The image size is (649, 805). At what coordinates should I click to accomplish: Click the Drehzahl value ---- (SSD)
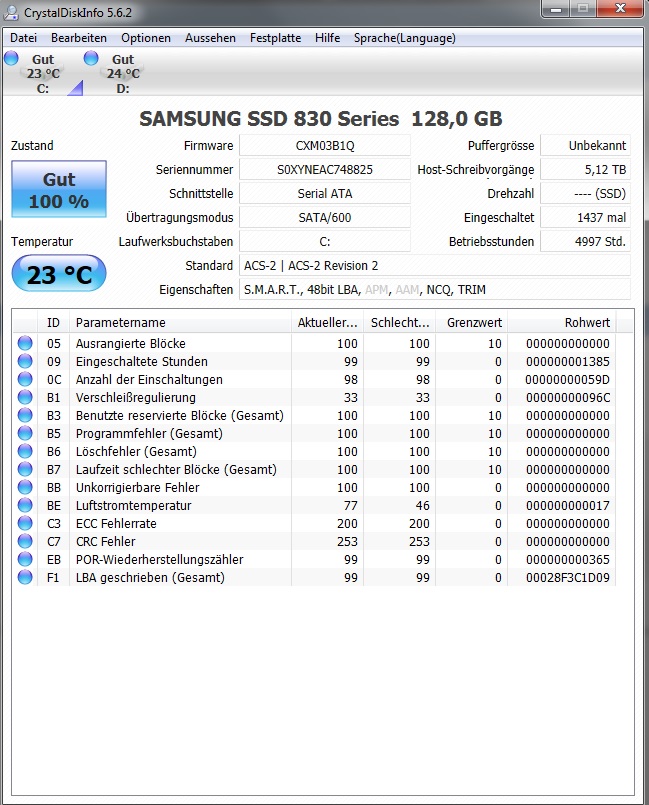coord(586,194)
